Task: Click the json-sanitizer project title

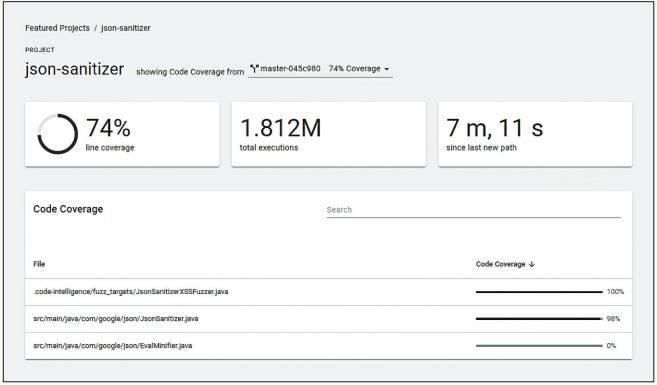Action: tap(75, 69)
